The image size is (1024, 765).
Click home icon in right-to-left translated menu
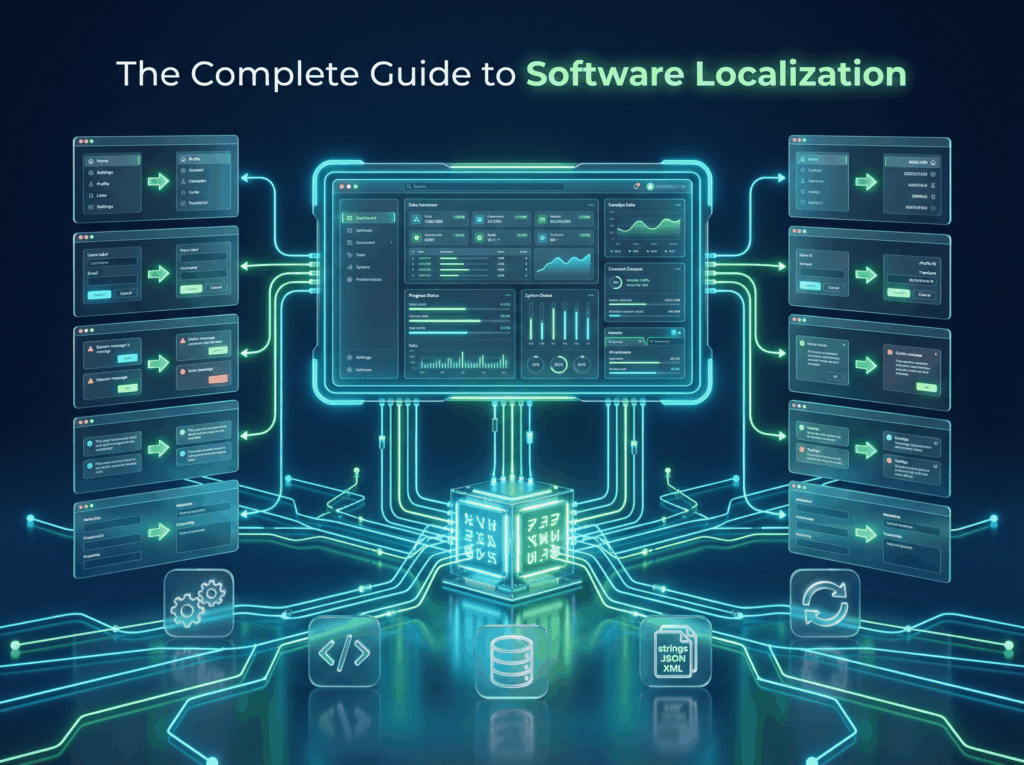pyautogui.click(x=934, y=162)
